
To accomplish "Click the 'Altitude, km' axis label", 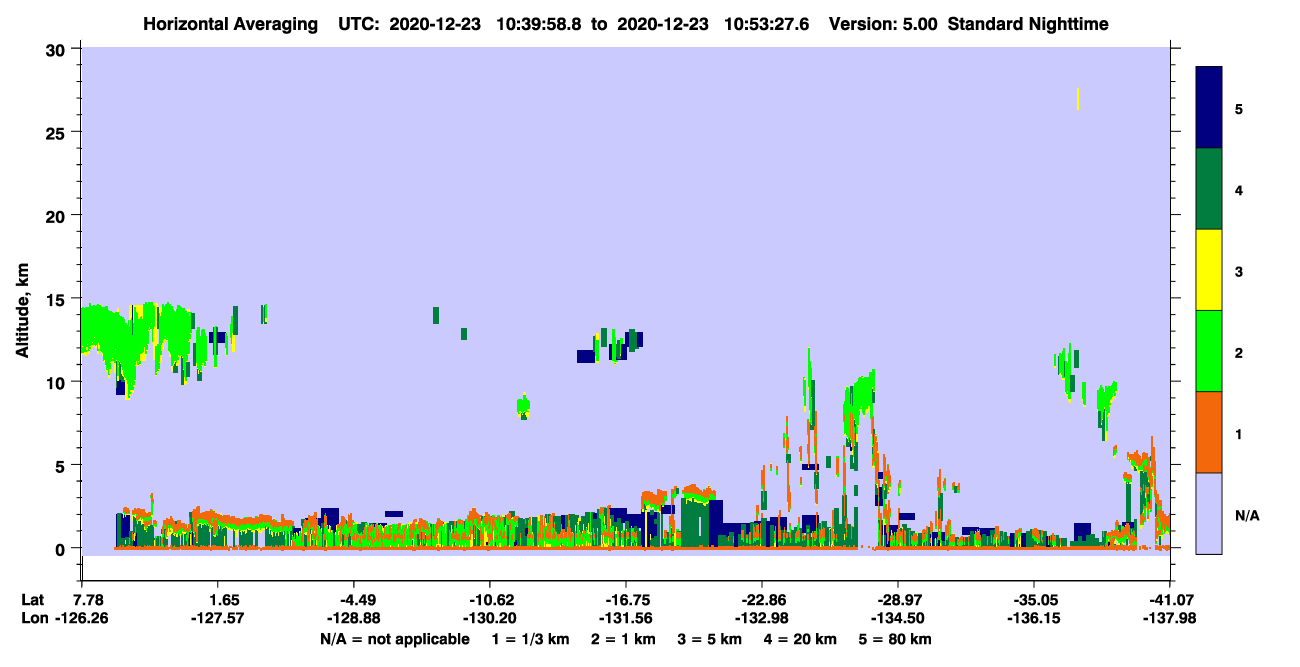I will (22, 312).
